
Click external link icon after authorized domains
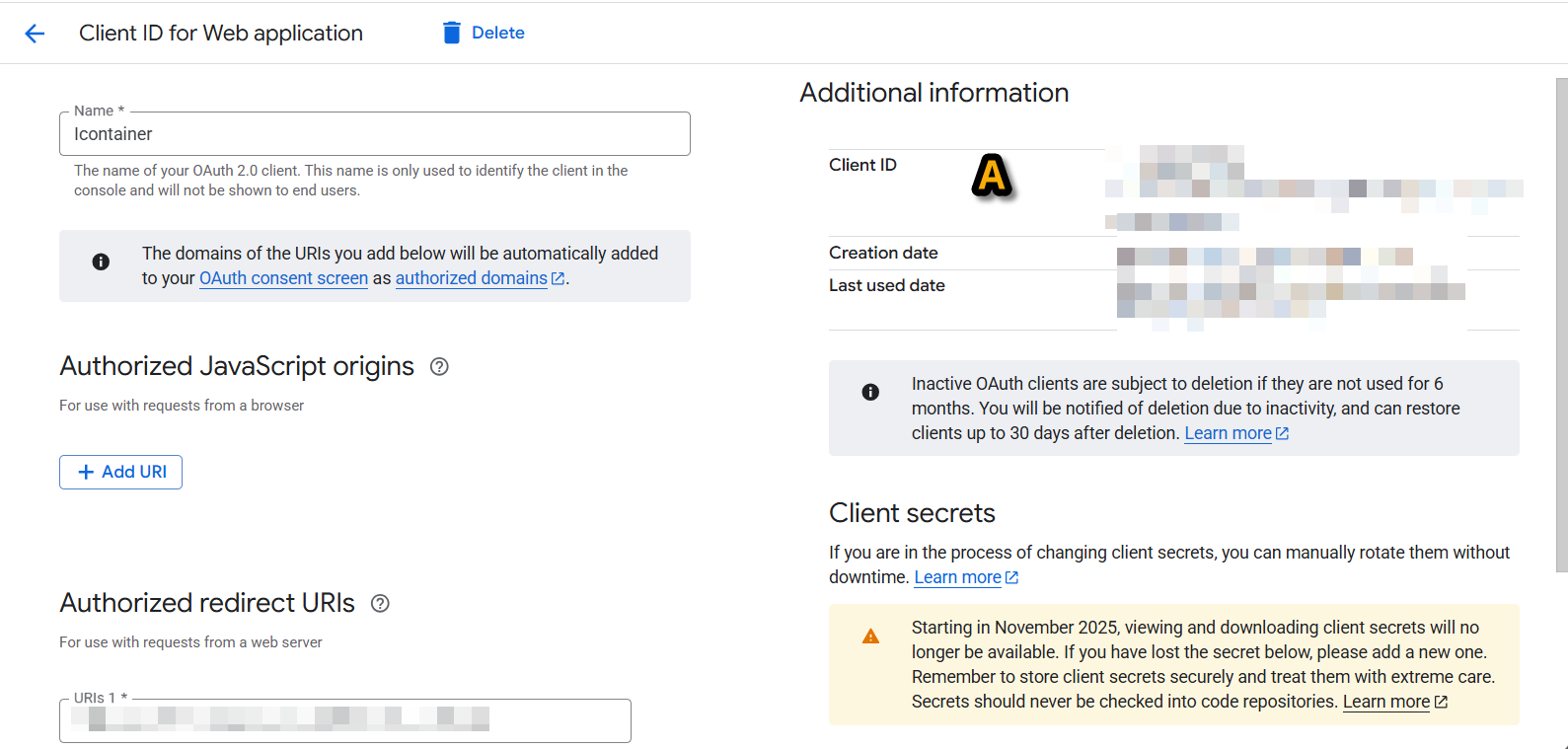click(558, 279)
